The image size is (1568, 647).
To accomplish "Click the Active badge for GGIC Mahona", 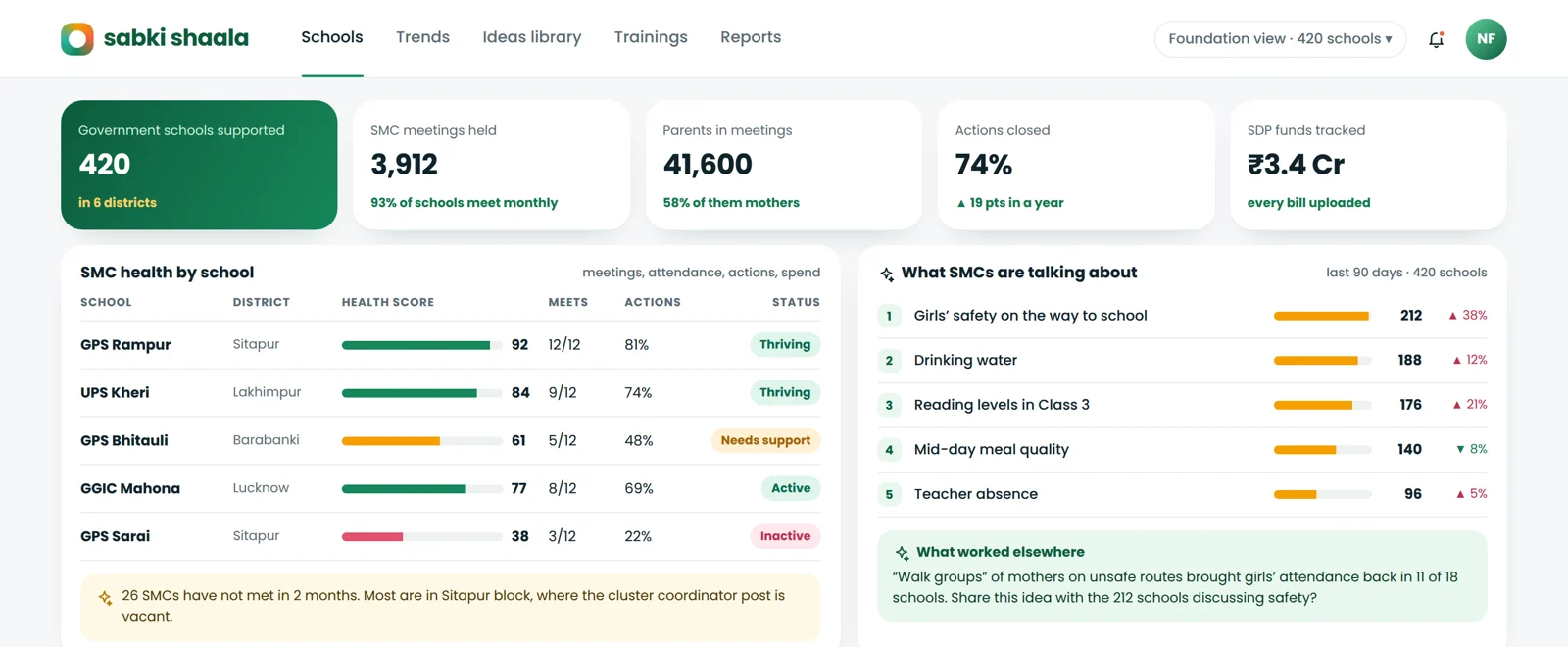I will [791, 488].
